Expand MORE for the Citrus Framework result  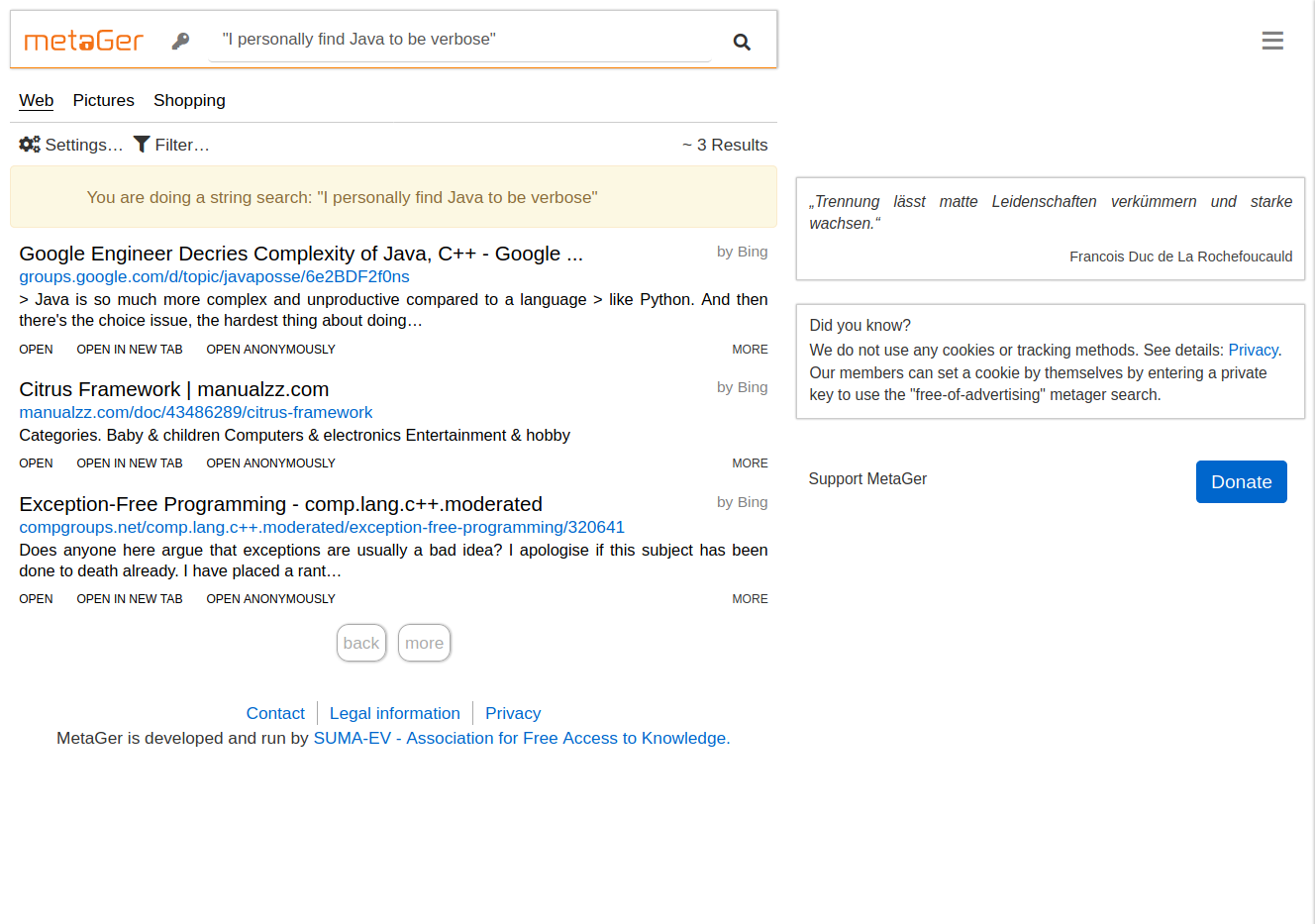point(750,463)
